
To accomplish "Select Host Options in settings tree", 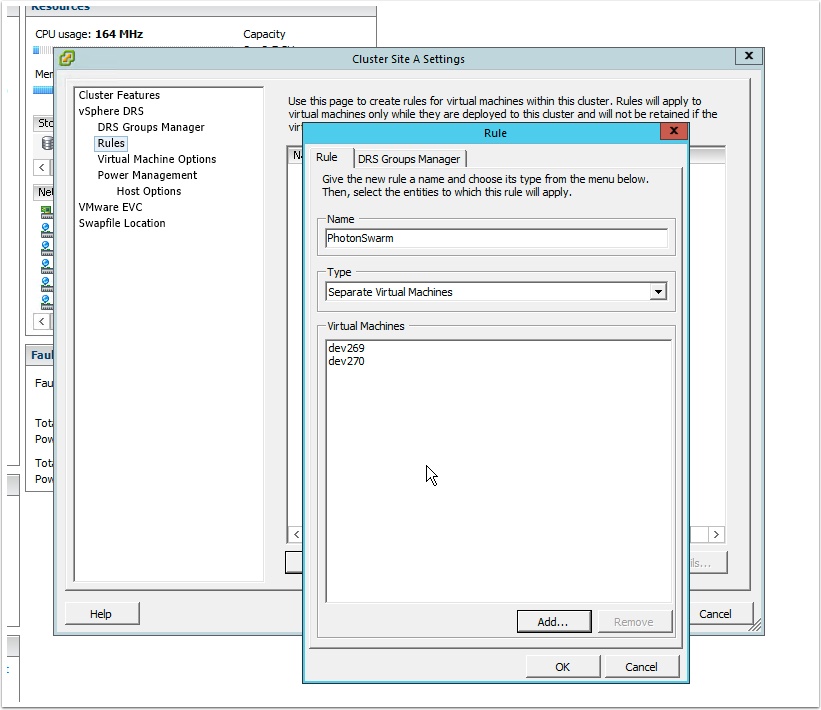I will (x=149, y=191).
